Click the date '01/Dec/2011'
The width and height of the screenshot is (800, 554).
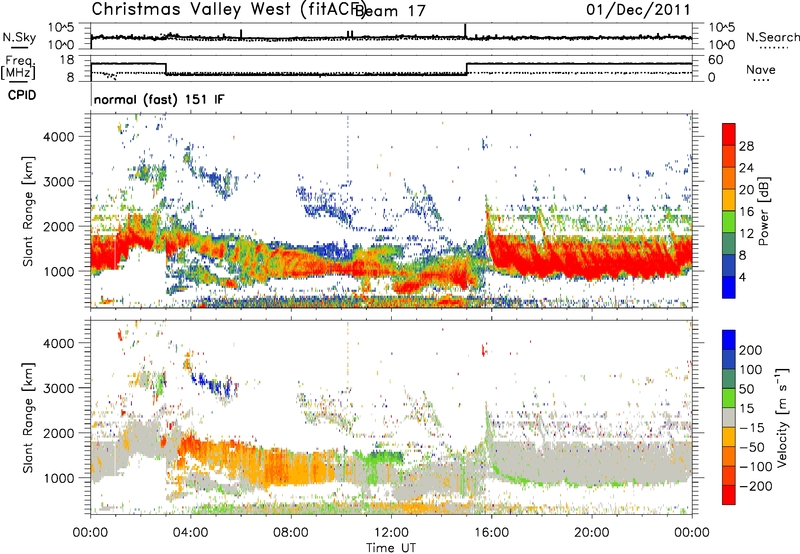[638, 9]
